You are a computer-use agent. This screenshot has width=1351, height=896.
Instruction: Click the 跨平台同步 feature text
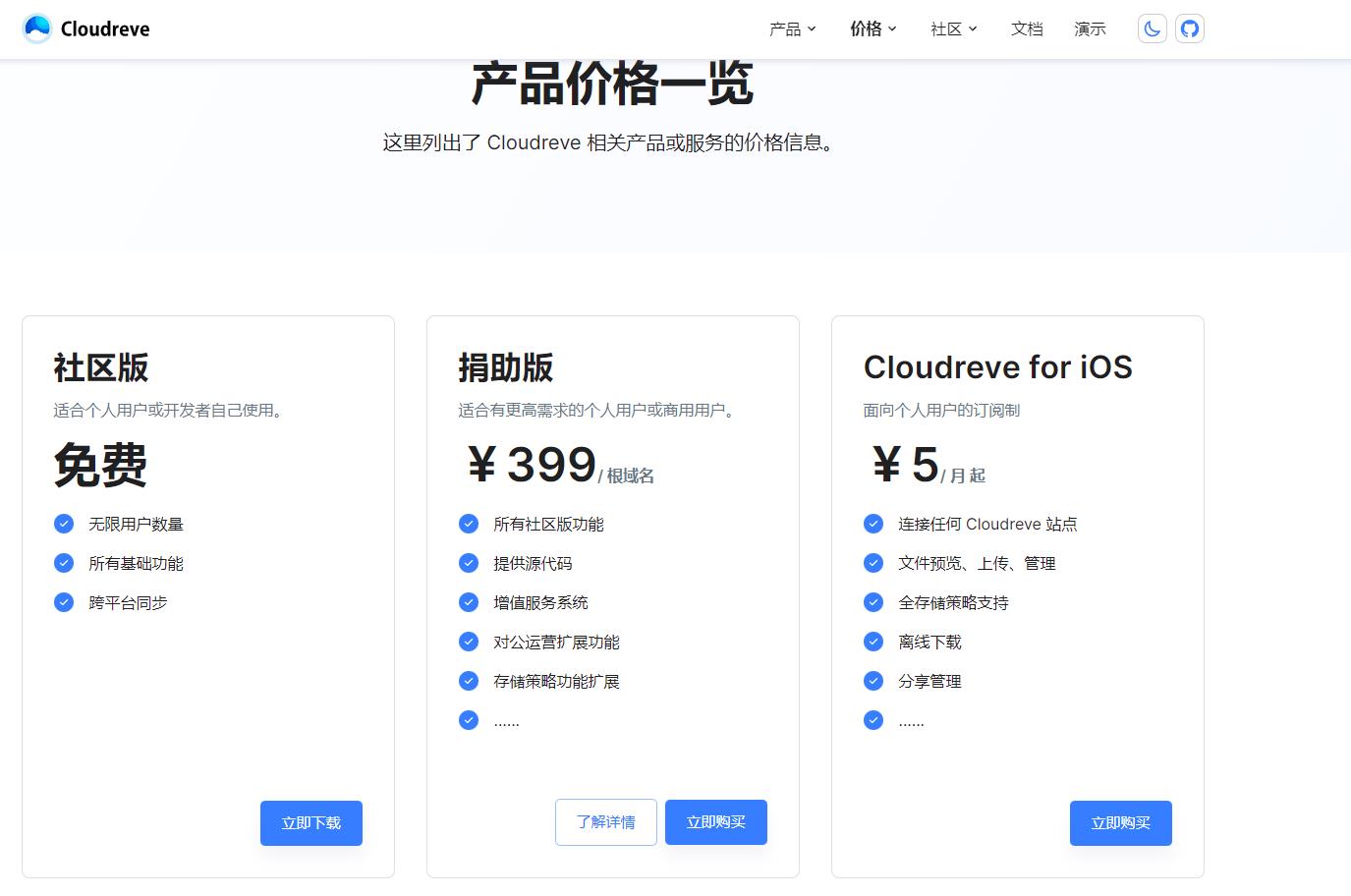tap(128, 603)
